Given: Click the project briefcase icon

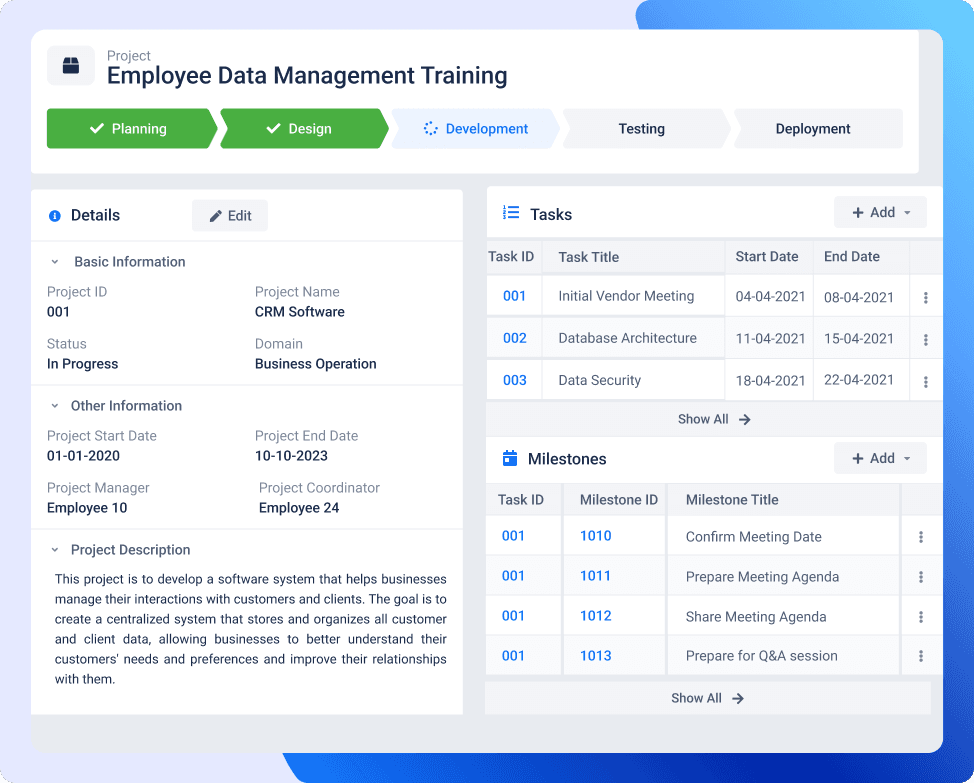Looking at the screenshot, I should point(70,65).
